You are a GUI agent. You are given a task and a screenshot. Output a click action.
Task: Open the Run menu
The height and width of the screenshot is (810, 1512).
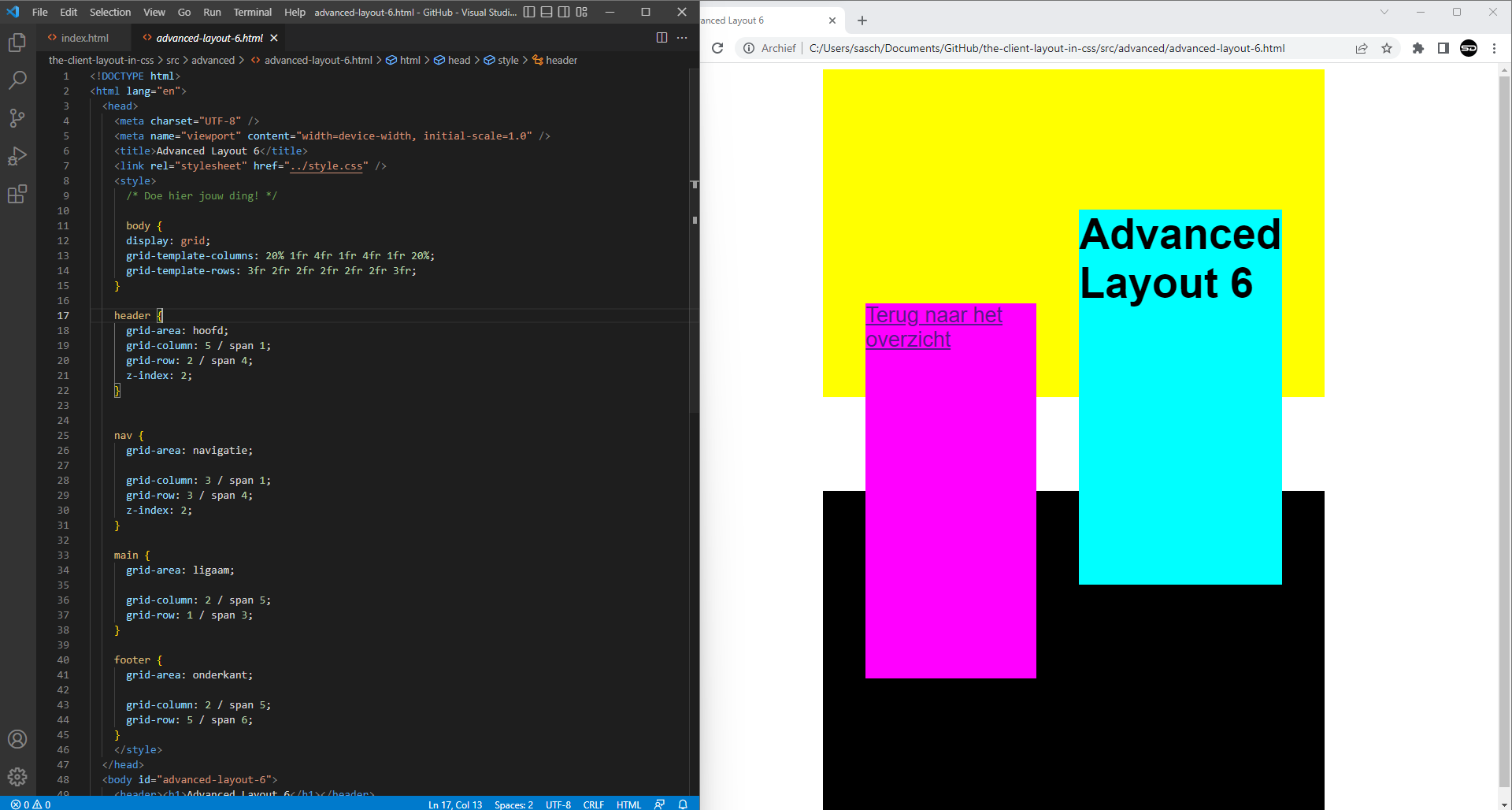pos(212,12)
